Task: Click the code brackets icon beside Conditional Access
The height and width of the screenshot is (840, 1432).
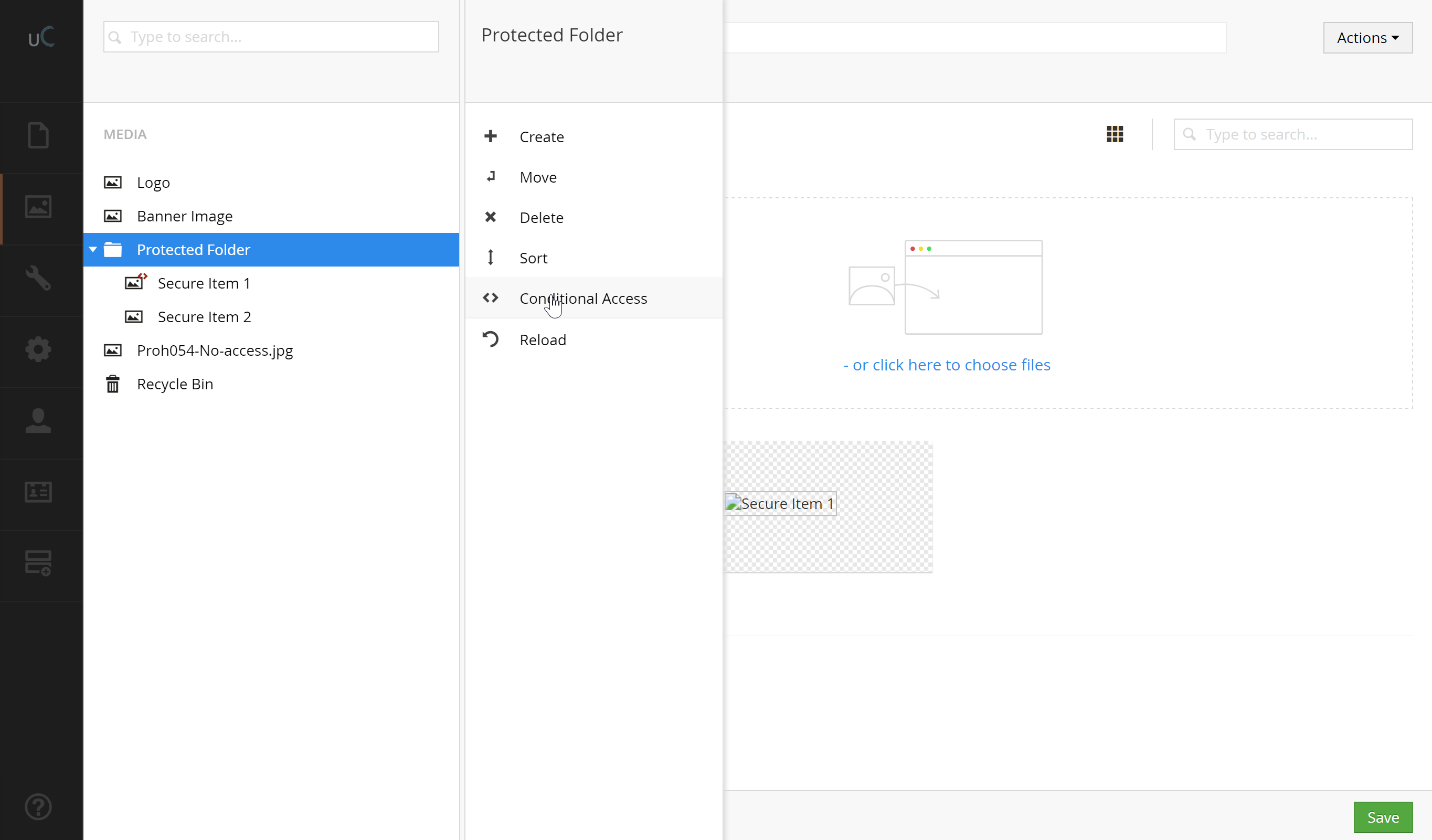Action: click(x=491, y=298)
